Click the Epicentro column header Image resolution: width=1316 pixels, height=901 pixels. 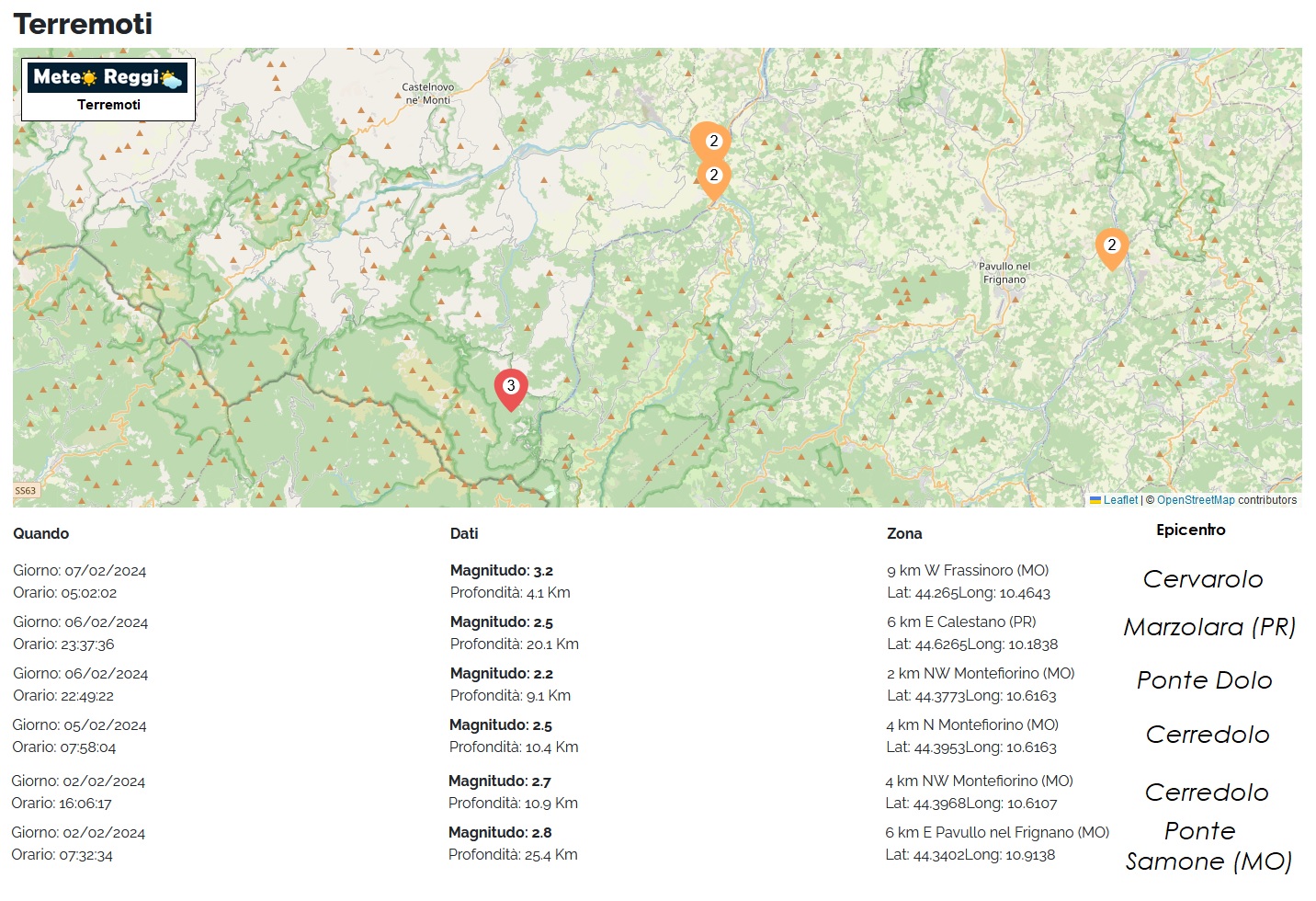pos(1190,530)
